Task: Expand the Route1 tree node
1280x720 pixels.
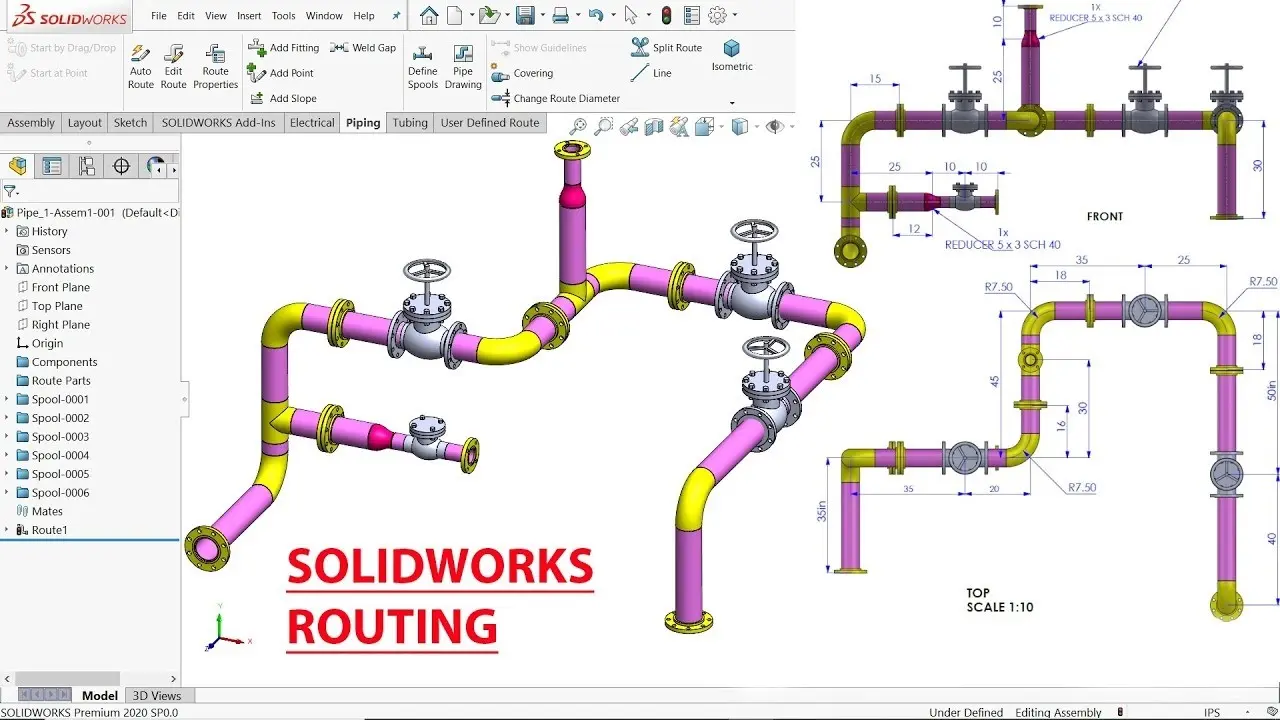Action: 7,530
